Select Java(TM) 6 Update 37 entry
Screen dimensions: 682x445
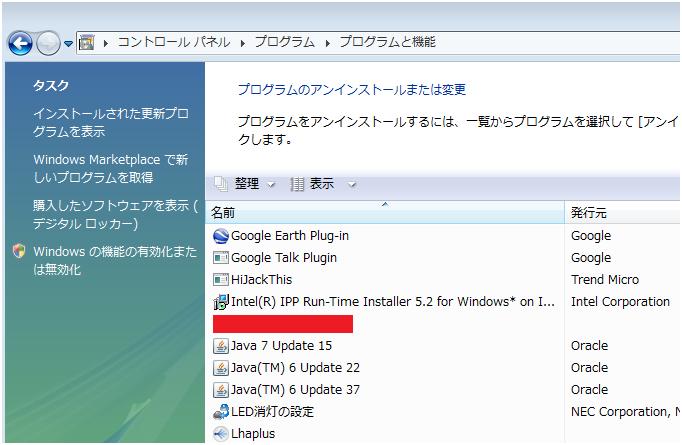295,390
